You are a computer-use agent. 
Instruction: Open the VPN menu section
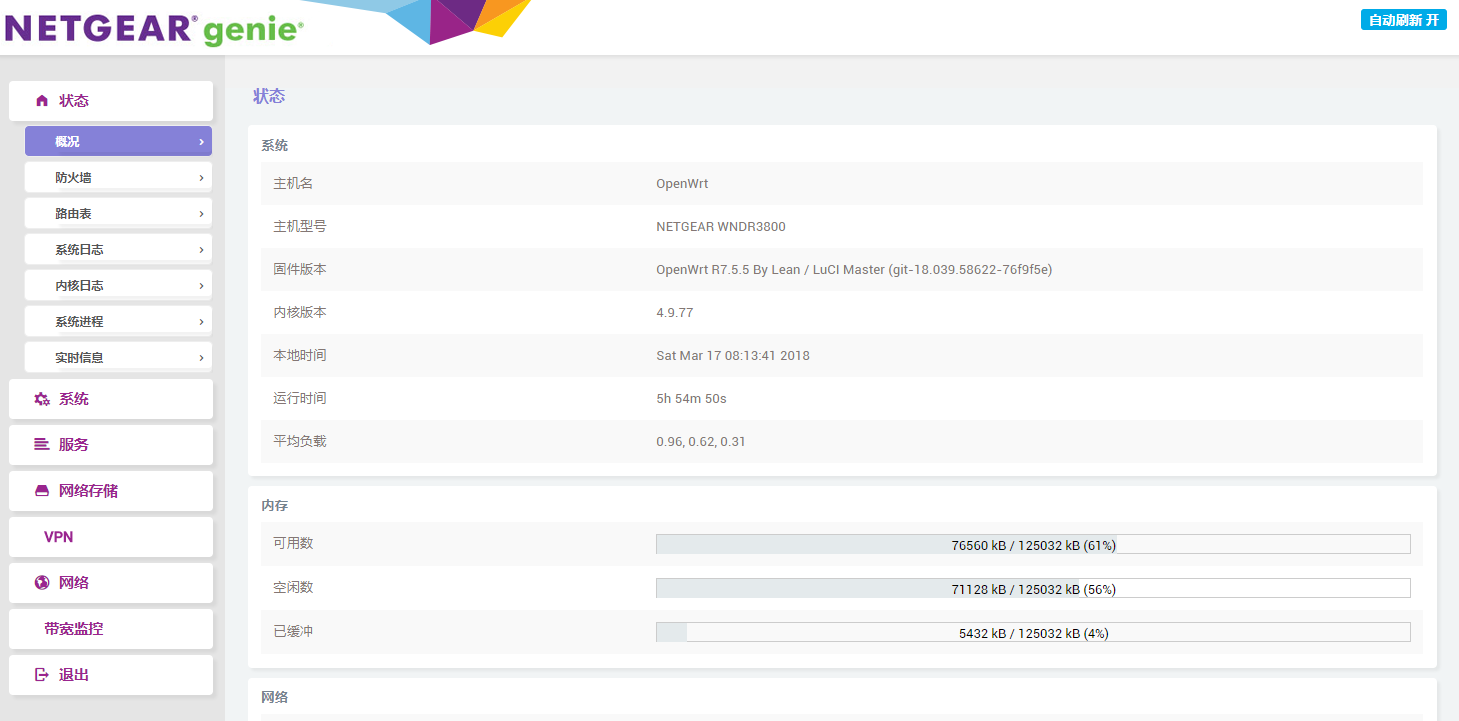click(x=111, y=537)
